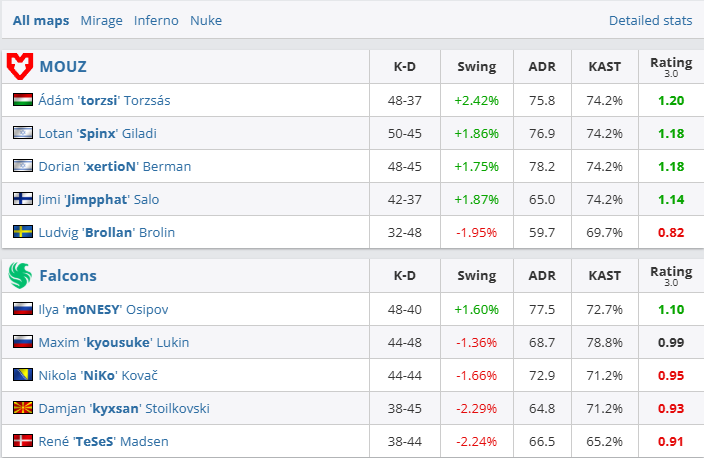Click the Russian flag beside m0NESY
The width and height of the screenshot is (704, 458).
pyautogui.click(x=23, y=309)
